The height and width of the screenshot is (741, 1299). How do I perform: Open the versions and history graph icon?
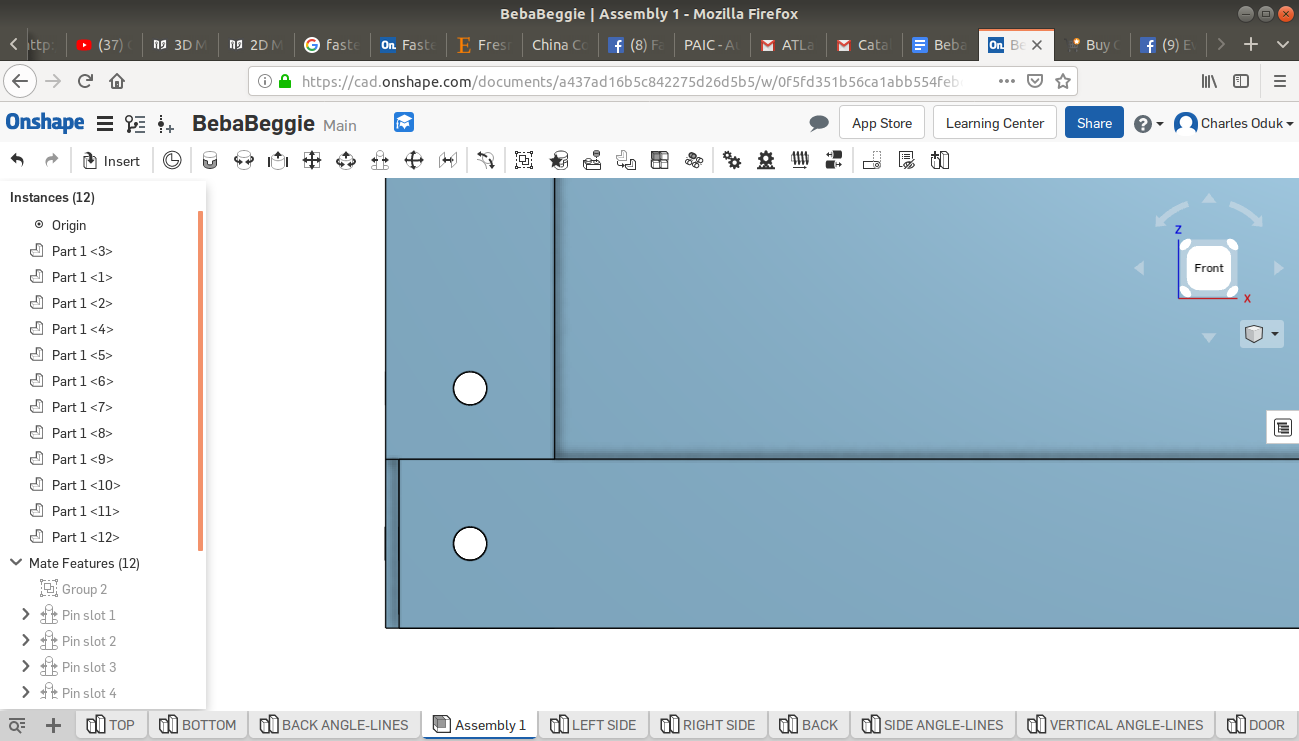[135, 124]
